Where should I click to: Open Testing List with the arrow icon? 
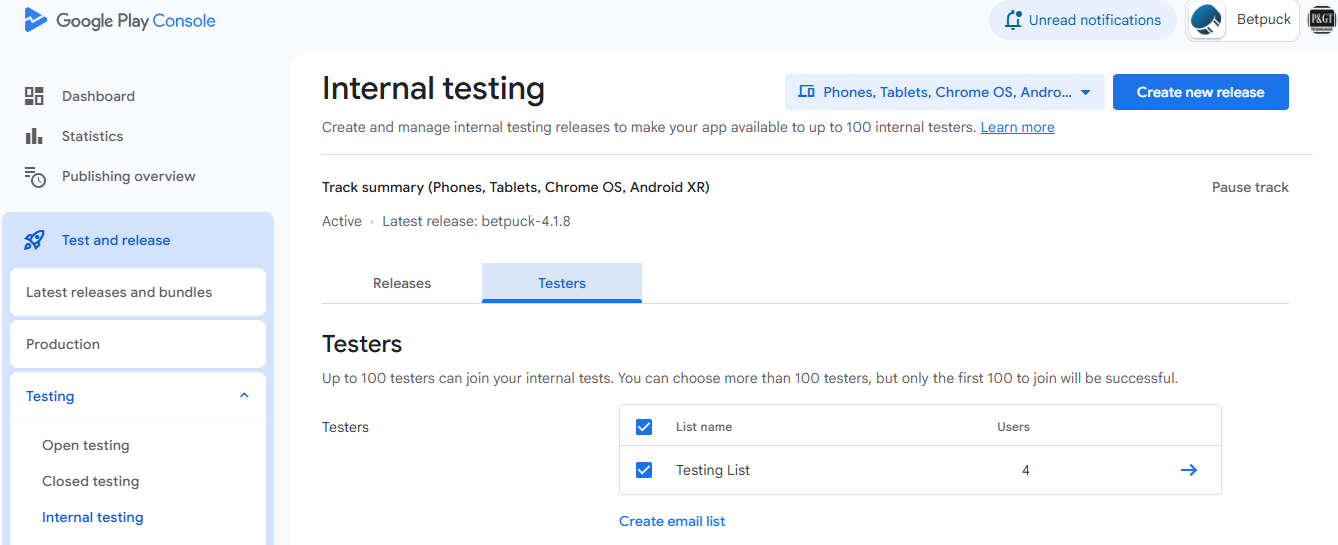1188,470
